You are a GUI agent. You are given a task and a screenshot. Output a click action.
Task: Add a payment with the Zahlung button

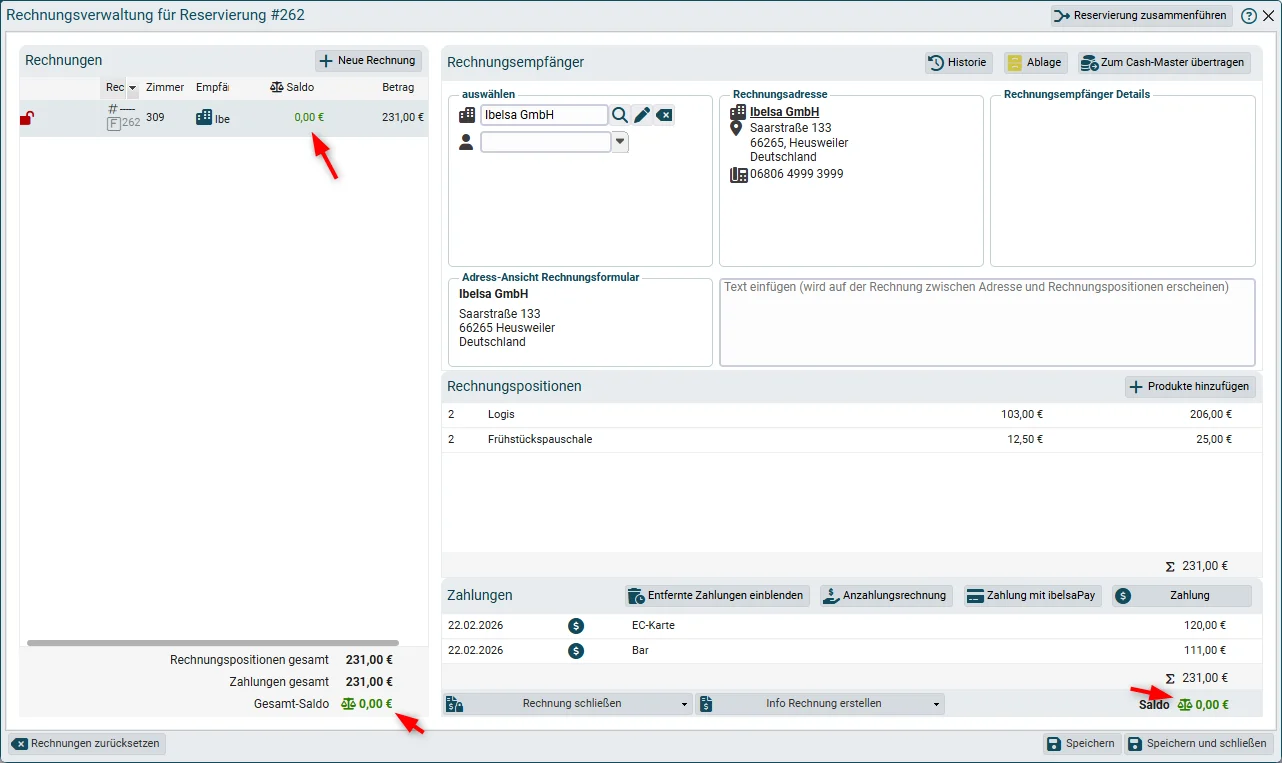(x=1182, y=596)
